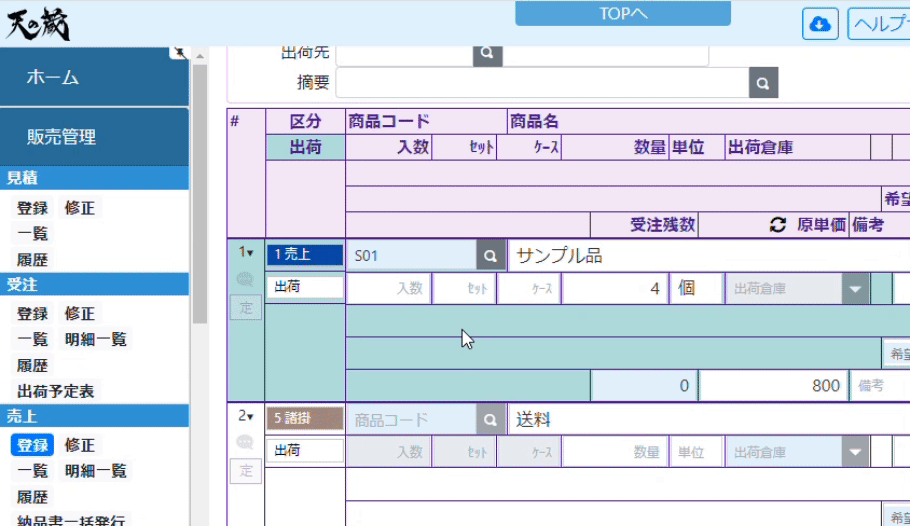
Task: Select the 受注 section header
Action: coord(95,284)
